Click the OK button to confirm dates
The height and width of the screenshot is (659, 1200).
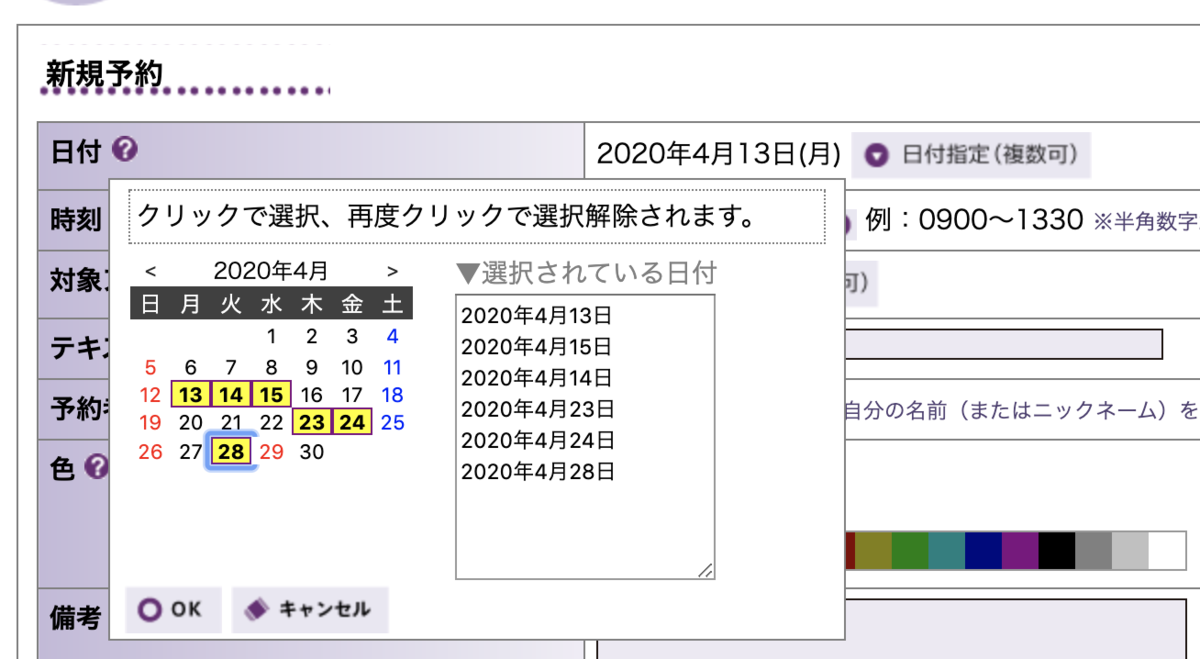click(x=172, y=610)
